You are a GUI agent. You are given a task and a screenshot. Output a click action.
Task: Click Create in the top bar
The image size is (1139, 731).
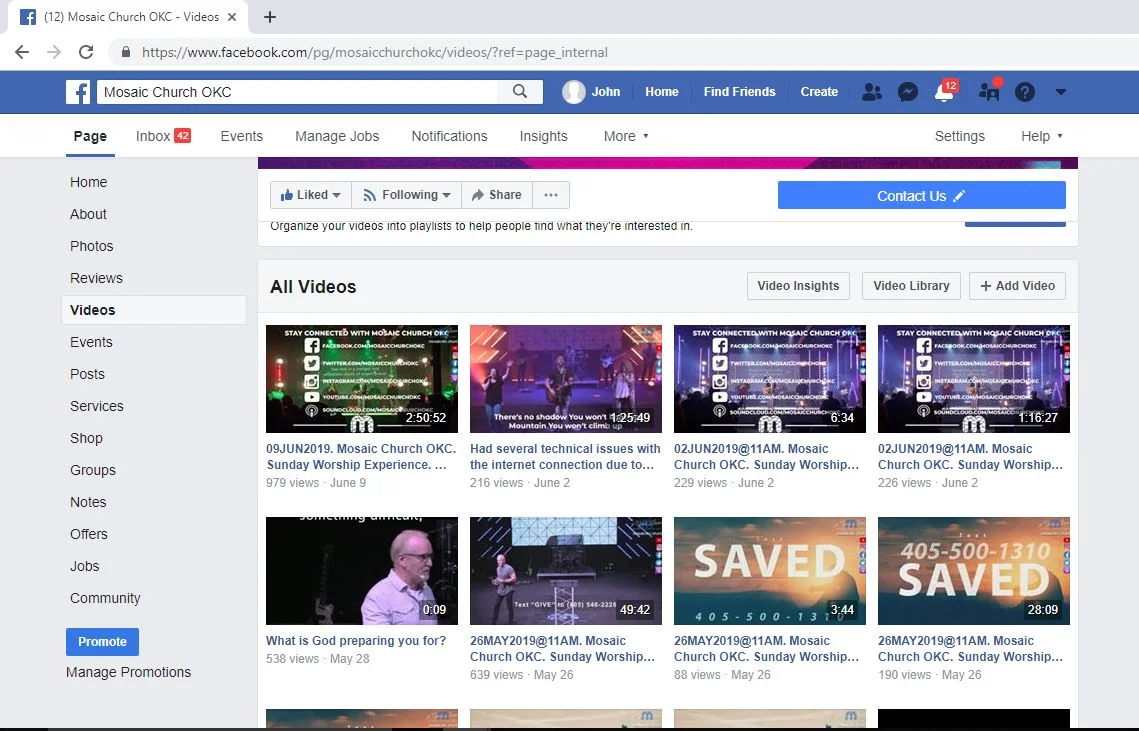819,92
